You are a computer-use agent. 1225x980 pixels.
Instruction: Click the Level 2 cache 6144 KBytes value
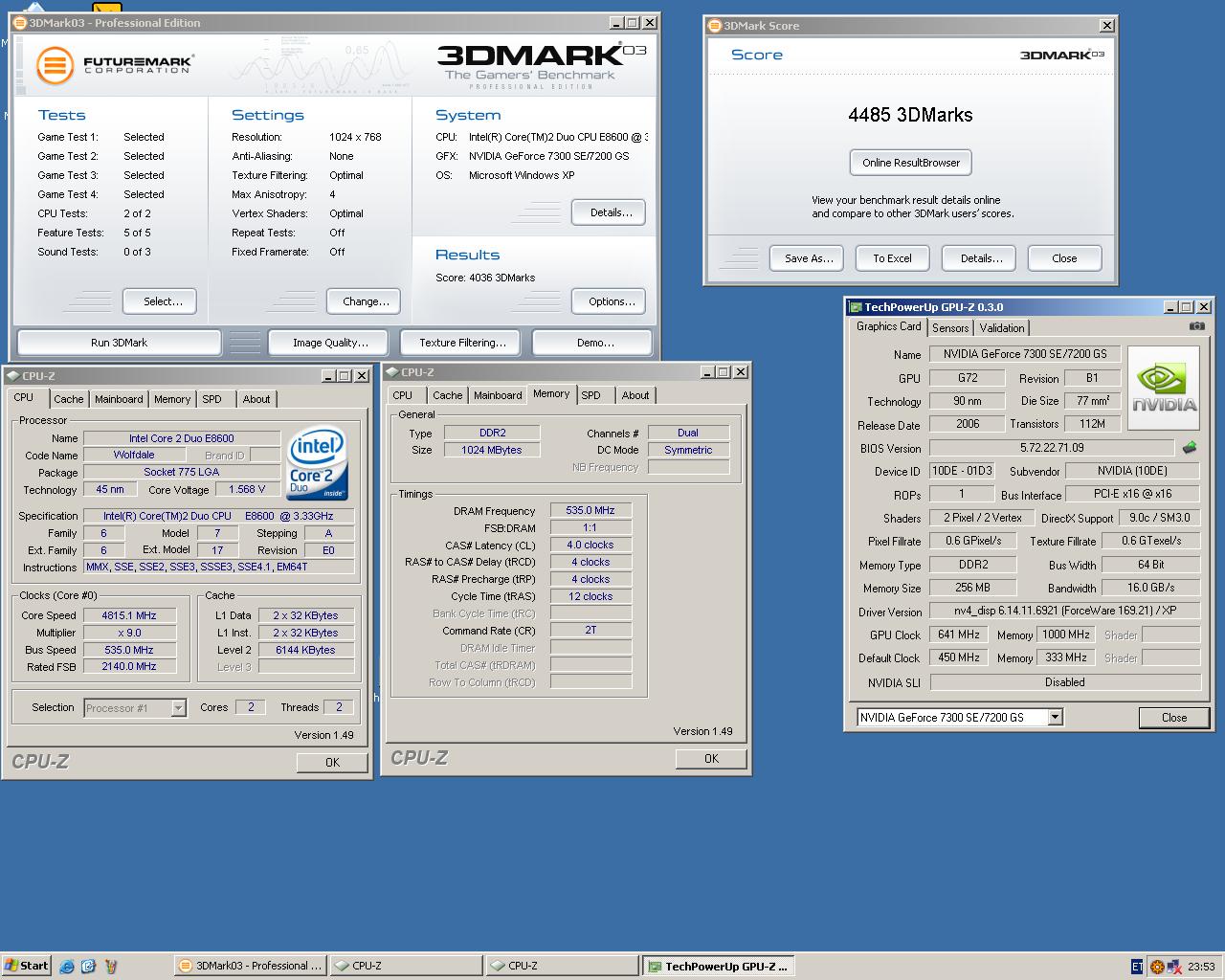(304, 650)
